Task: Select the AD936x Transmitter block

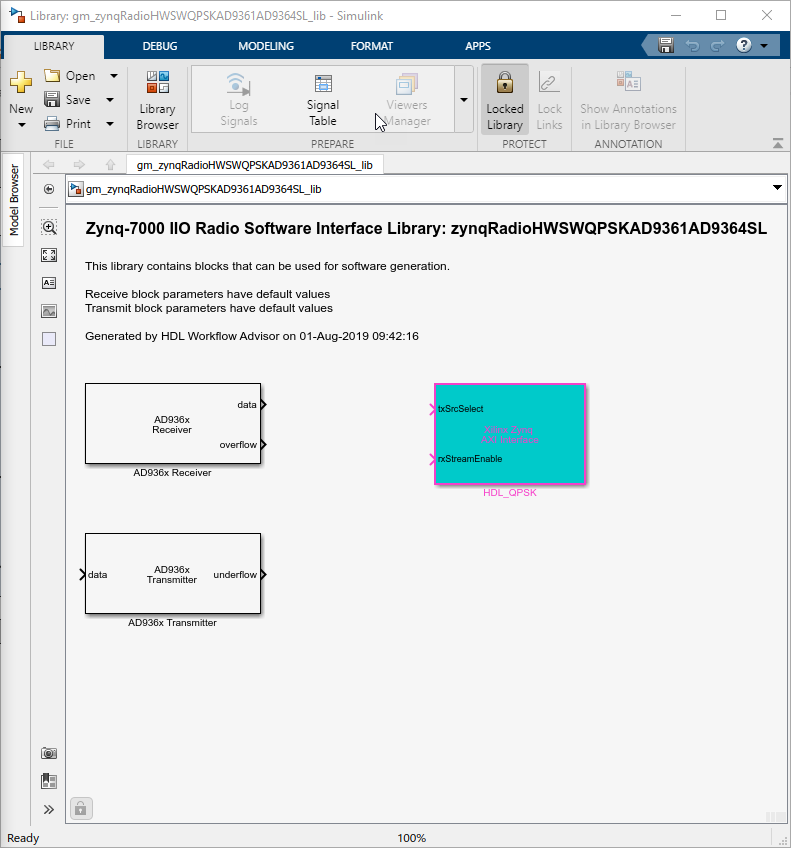Action: pos(173,574)
